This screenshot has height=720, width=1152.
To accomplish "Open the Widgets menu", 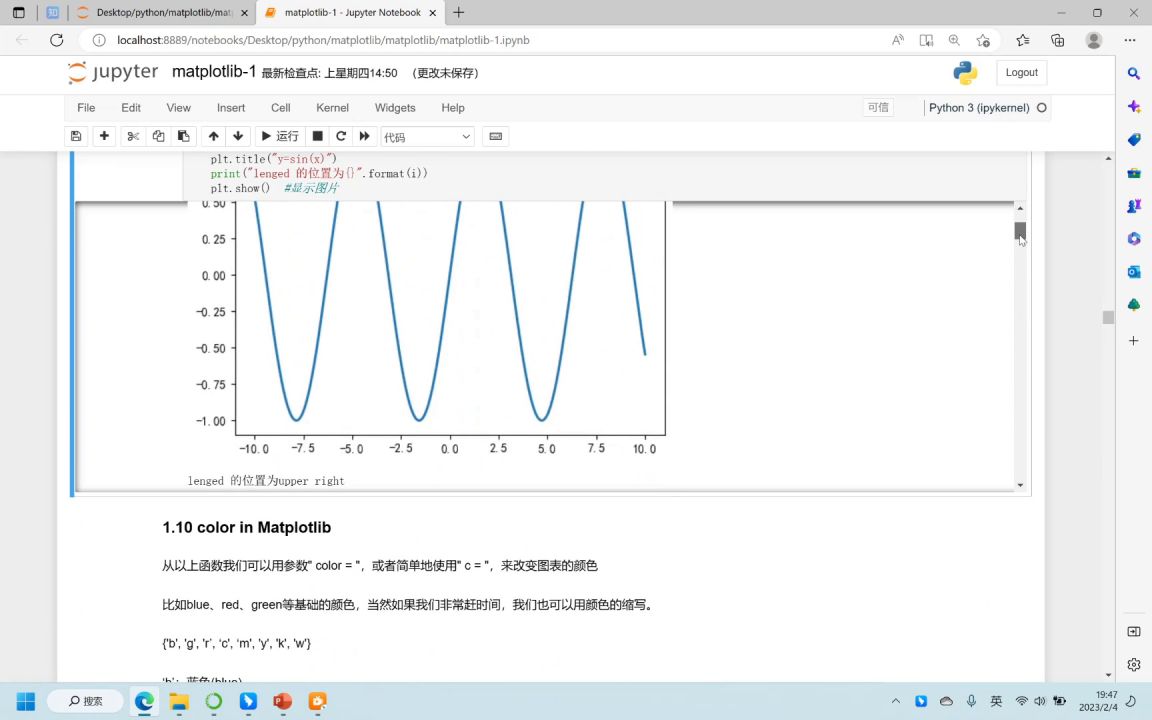I will (x=394, y=107).
